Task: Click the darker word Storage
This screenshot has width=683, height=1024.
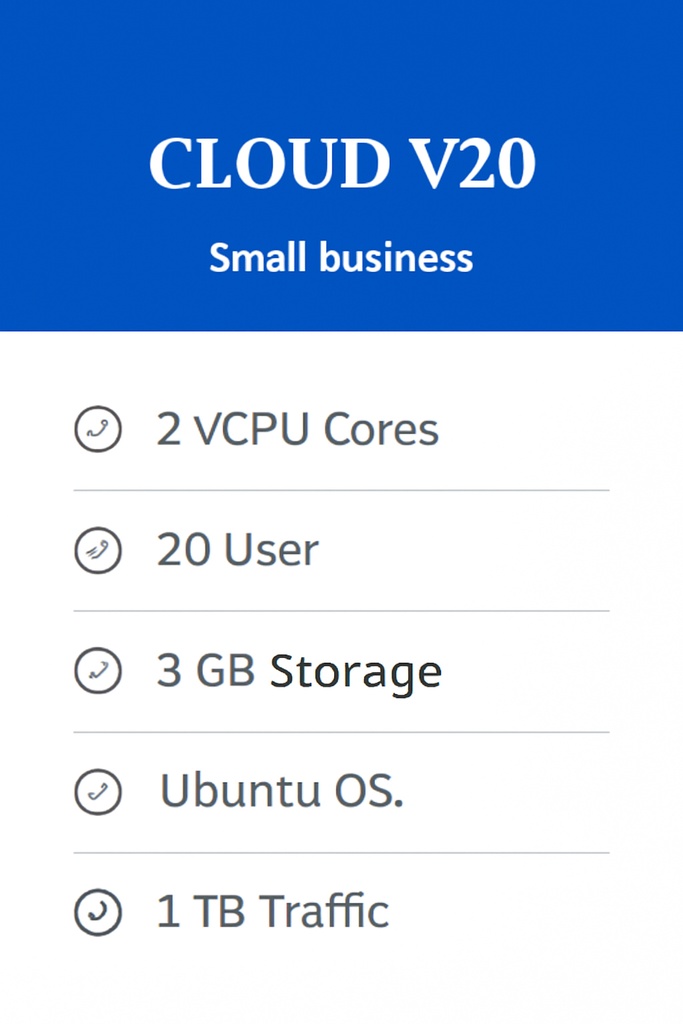Action: pyautogui.click(x=355, y=672)
